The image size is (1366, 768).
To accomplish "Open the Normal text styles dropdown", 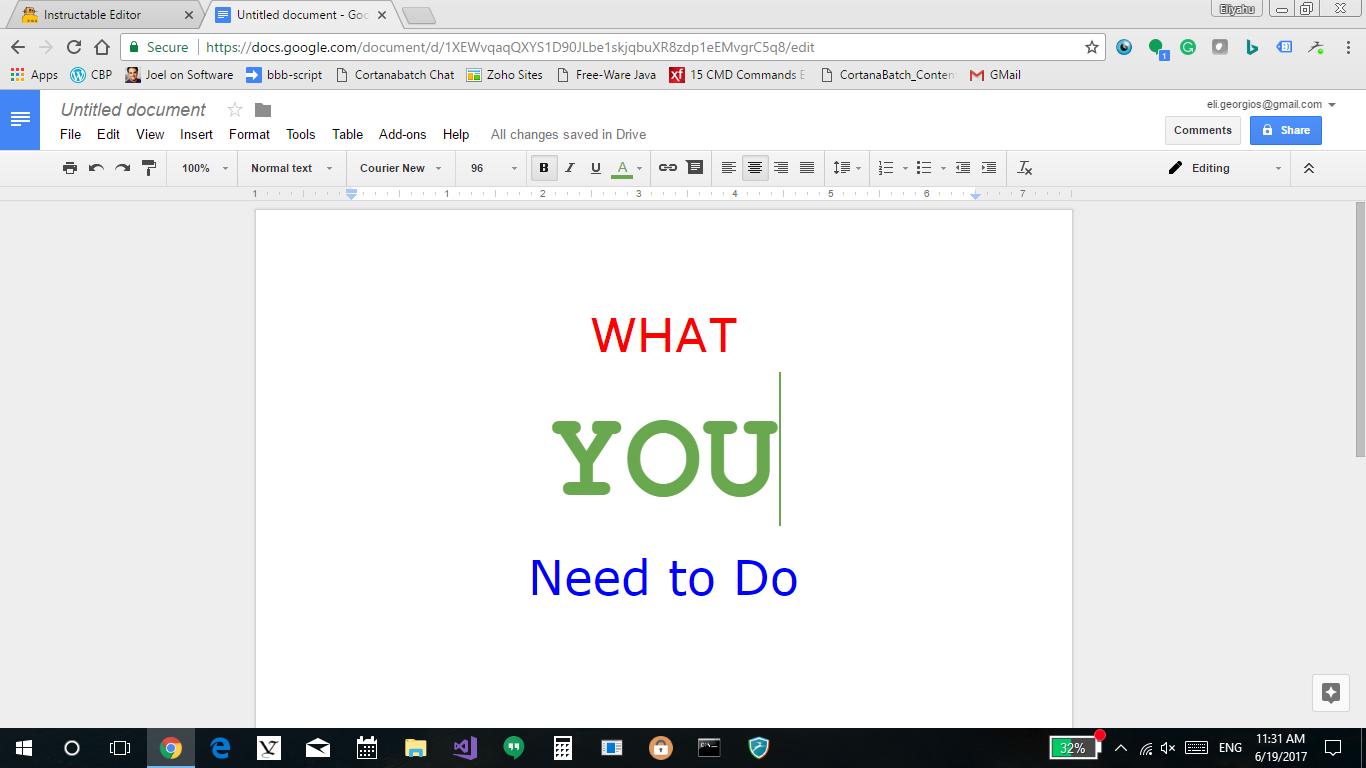I will 292,168.
